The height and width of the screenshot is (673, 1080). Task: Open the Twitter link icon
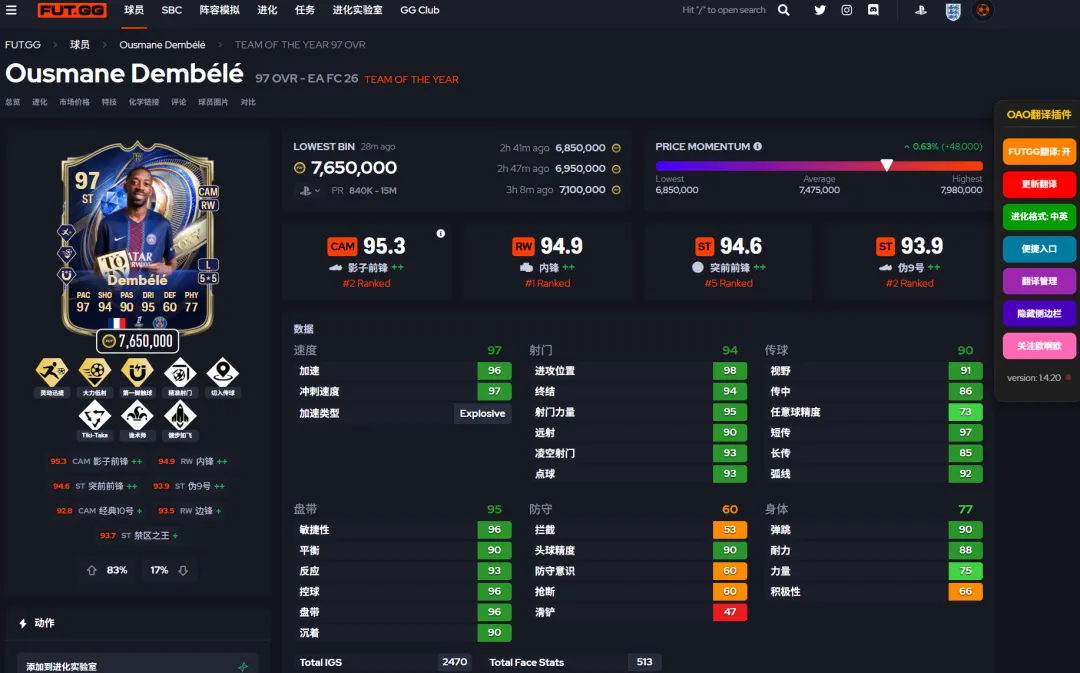[x=820, y=10]
